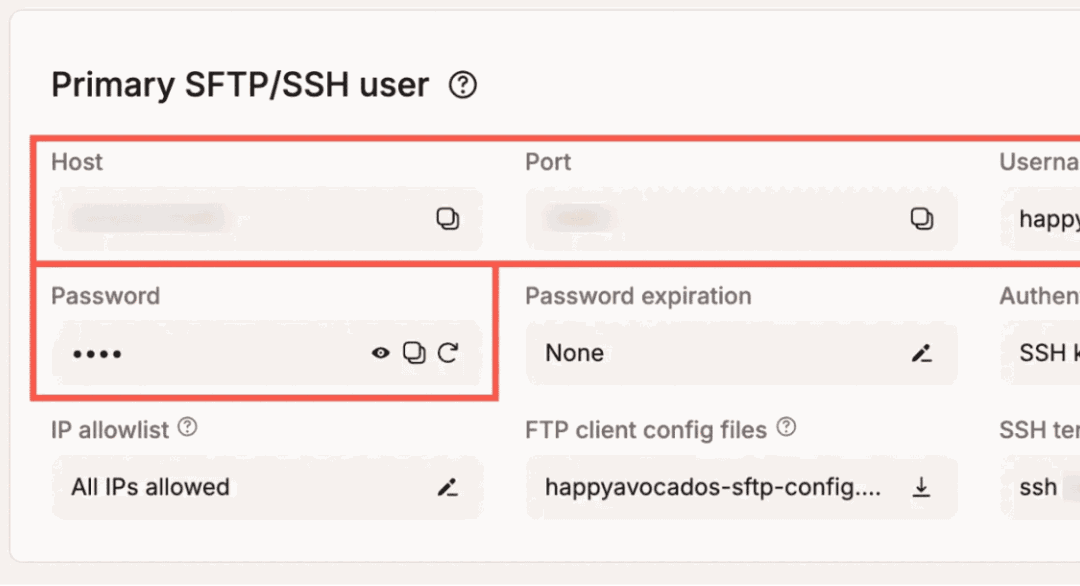Regenerate the SFTP password
Viewport: 1080px width, 586px height.
point(449,353)
